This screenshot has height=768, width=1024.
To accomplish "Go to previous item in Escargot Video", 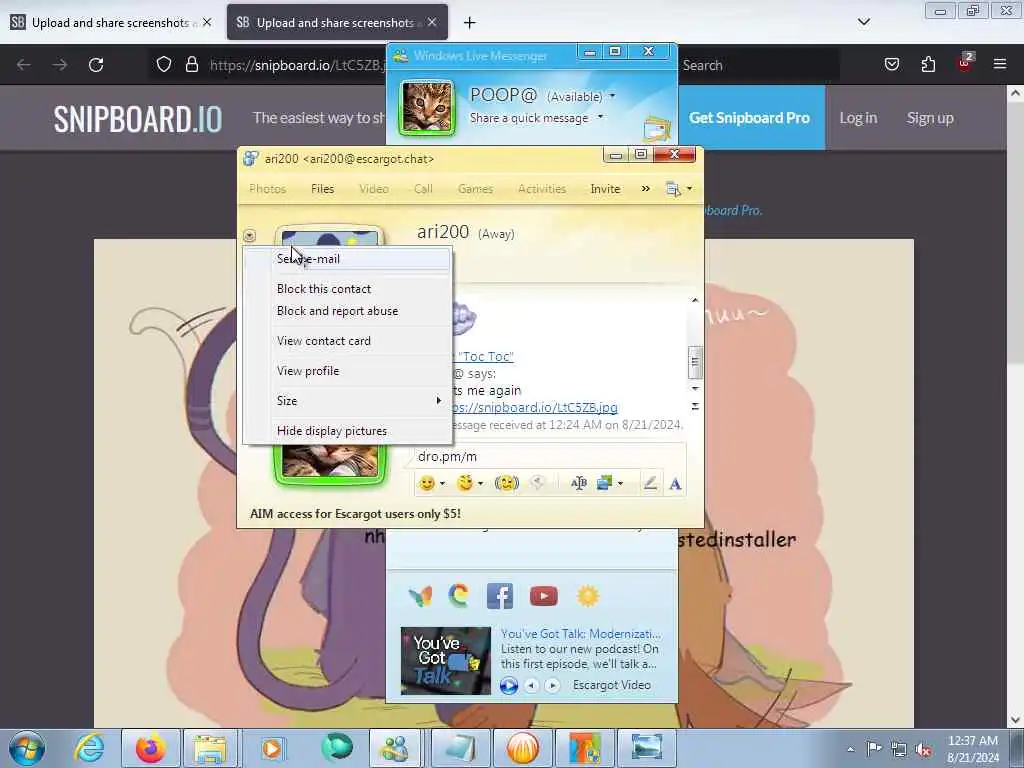I will tap(532, 685).
